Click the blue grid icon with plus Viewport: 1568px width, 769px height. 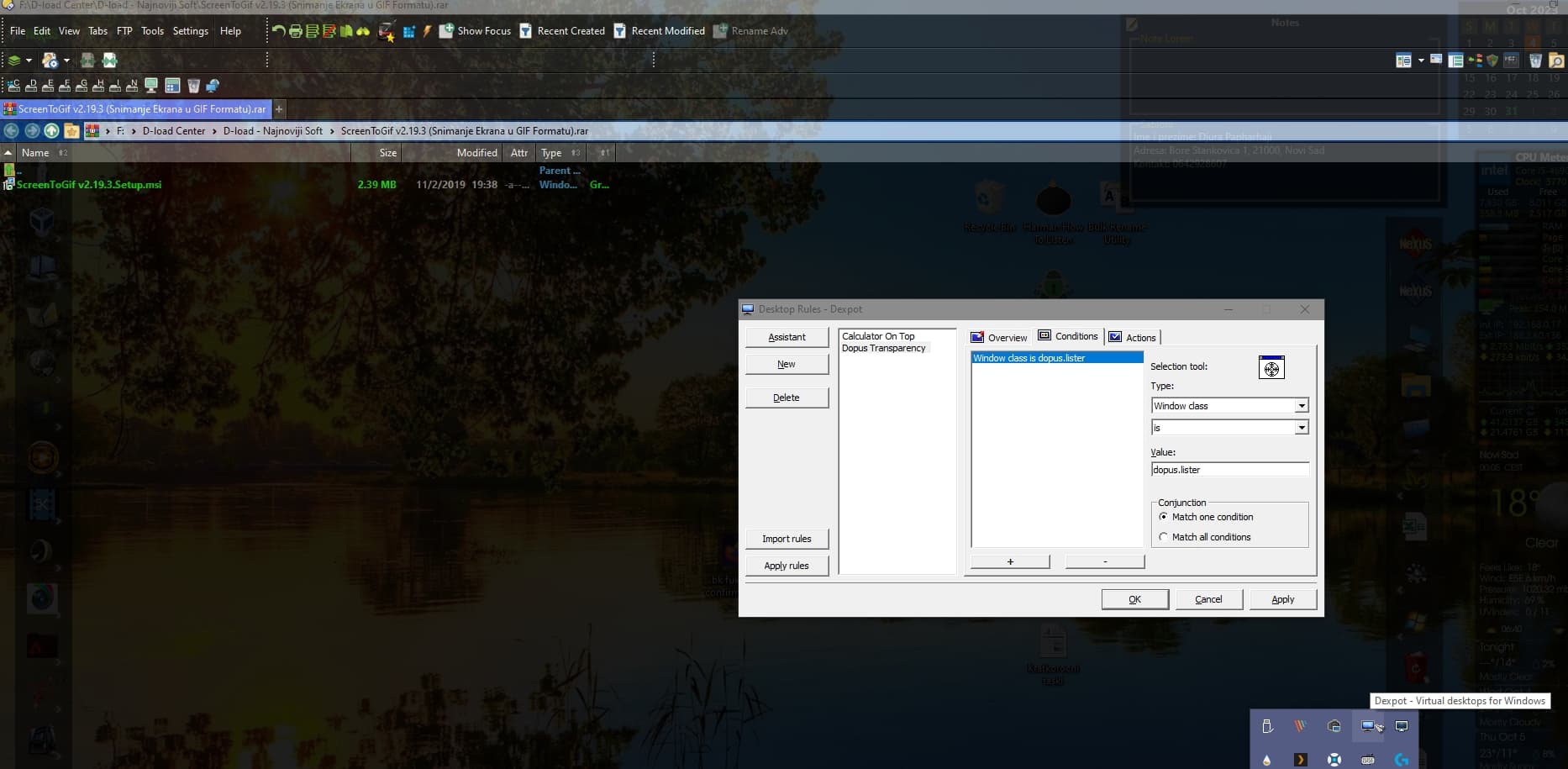(409, 32)
